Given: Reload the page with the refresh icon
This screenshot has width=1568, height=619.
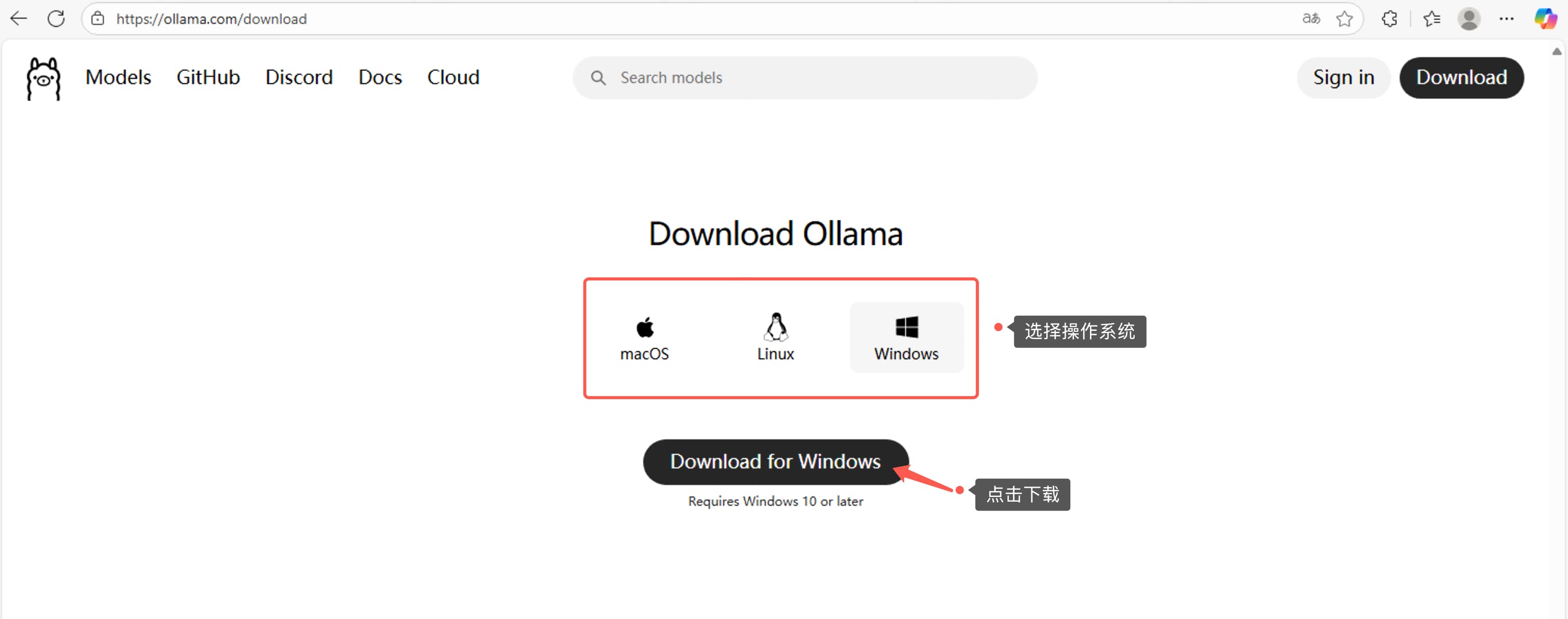Looking at the screenshot, I should point(56,18).
